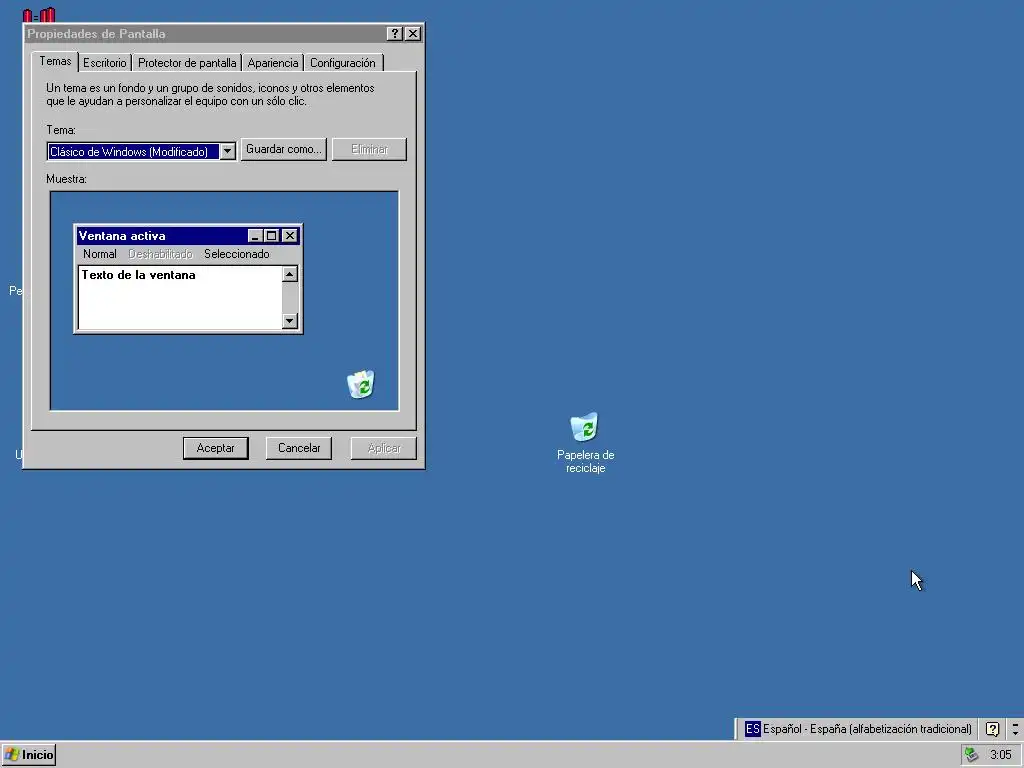Click the Ventana activa preview close button
This screenshot has height=768, width=1024.
click(290, 236)
